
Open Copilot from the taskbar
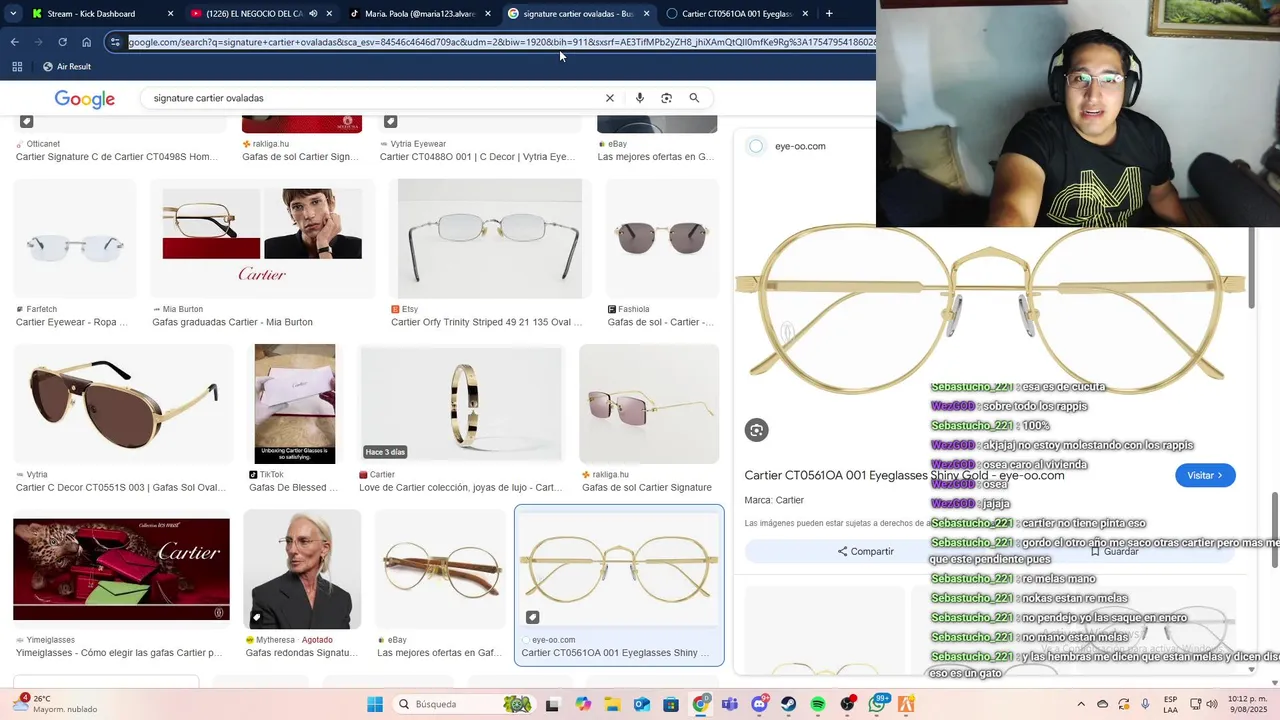[583, 704]
